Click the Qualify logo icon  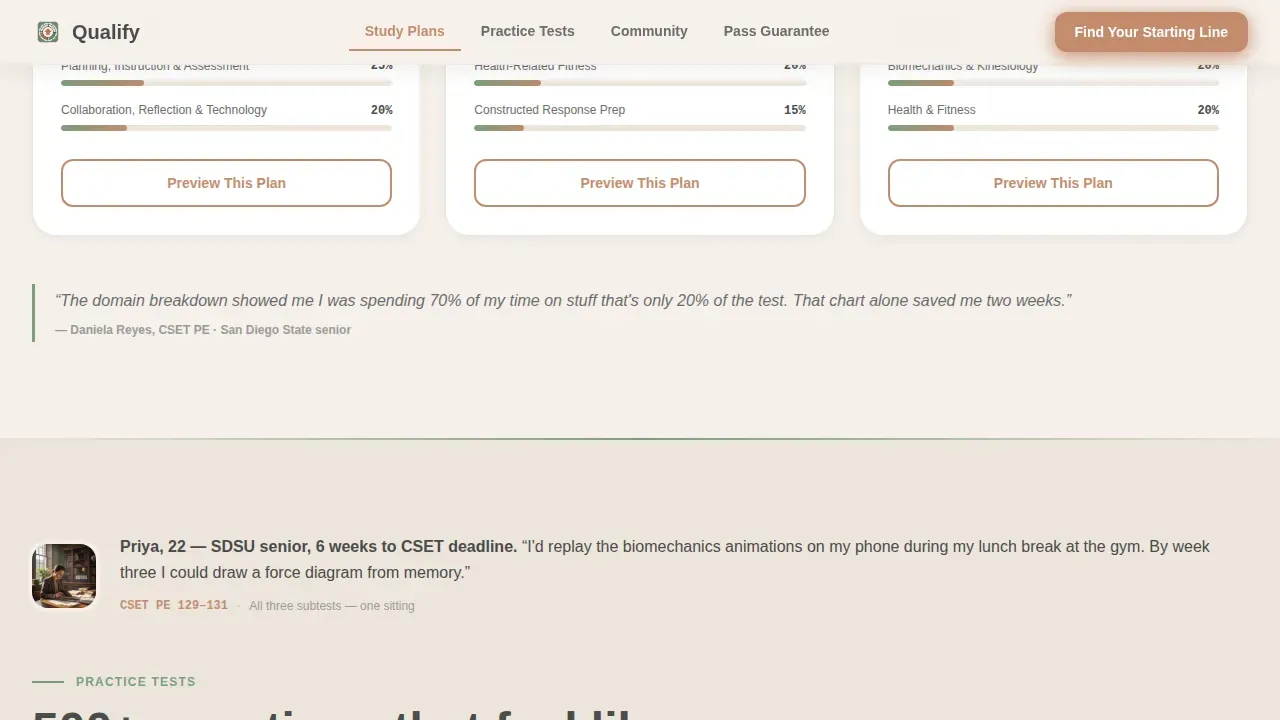click(48, 32)
